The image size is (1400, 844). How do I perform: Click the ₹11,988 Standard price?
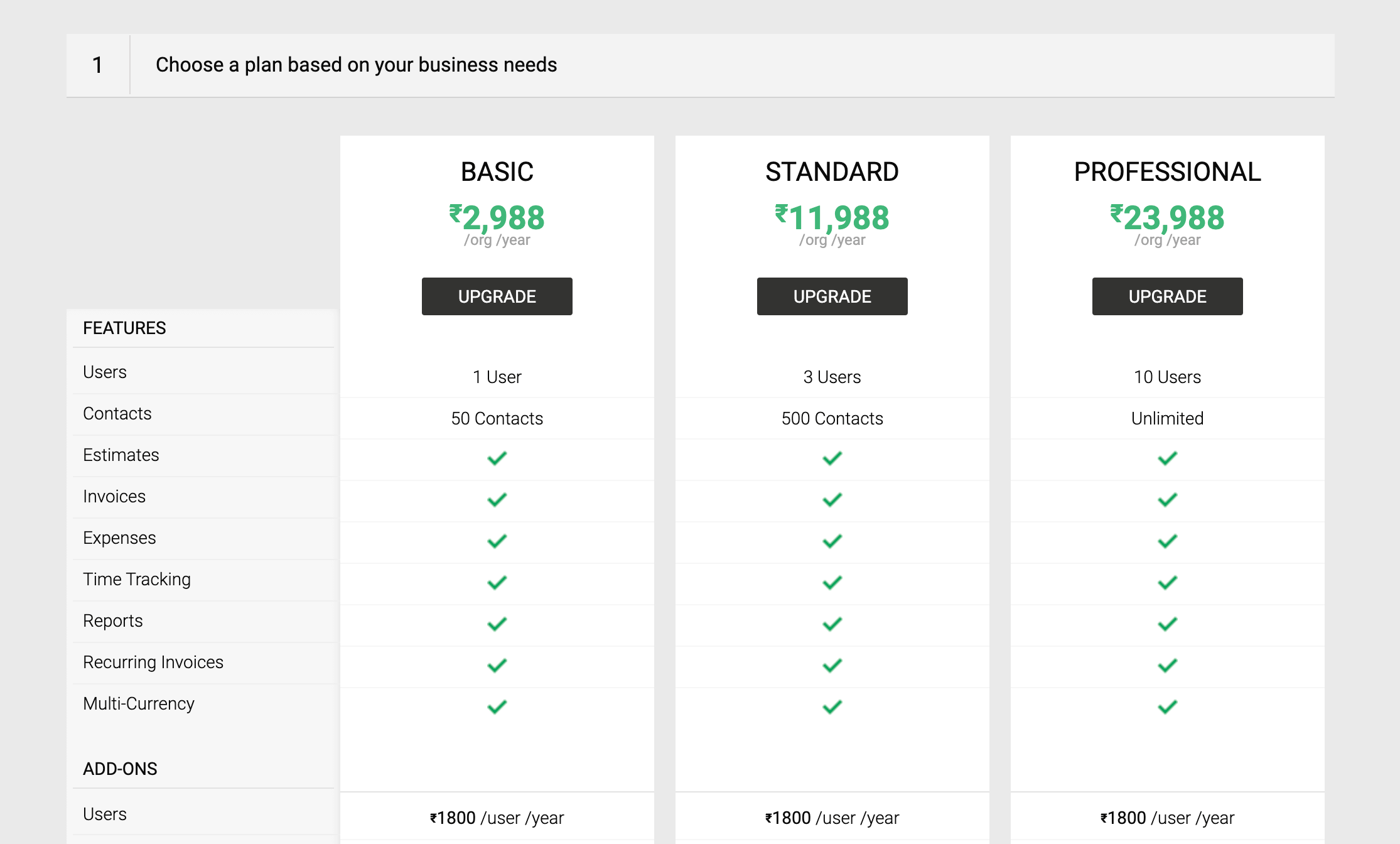click(832, 218)
